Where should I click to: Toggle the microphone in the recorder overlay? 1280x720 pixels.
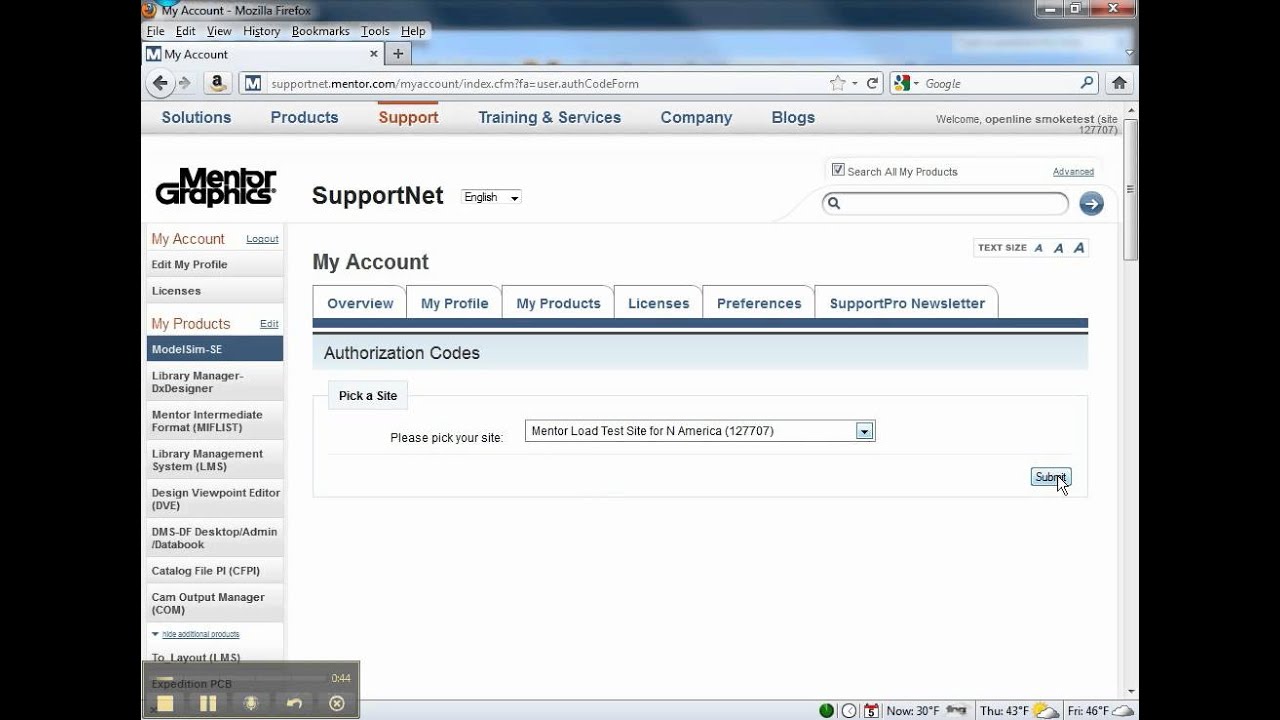click(251, 703)
